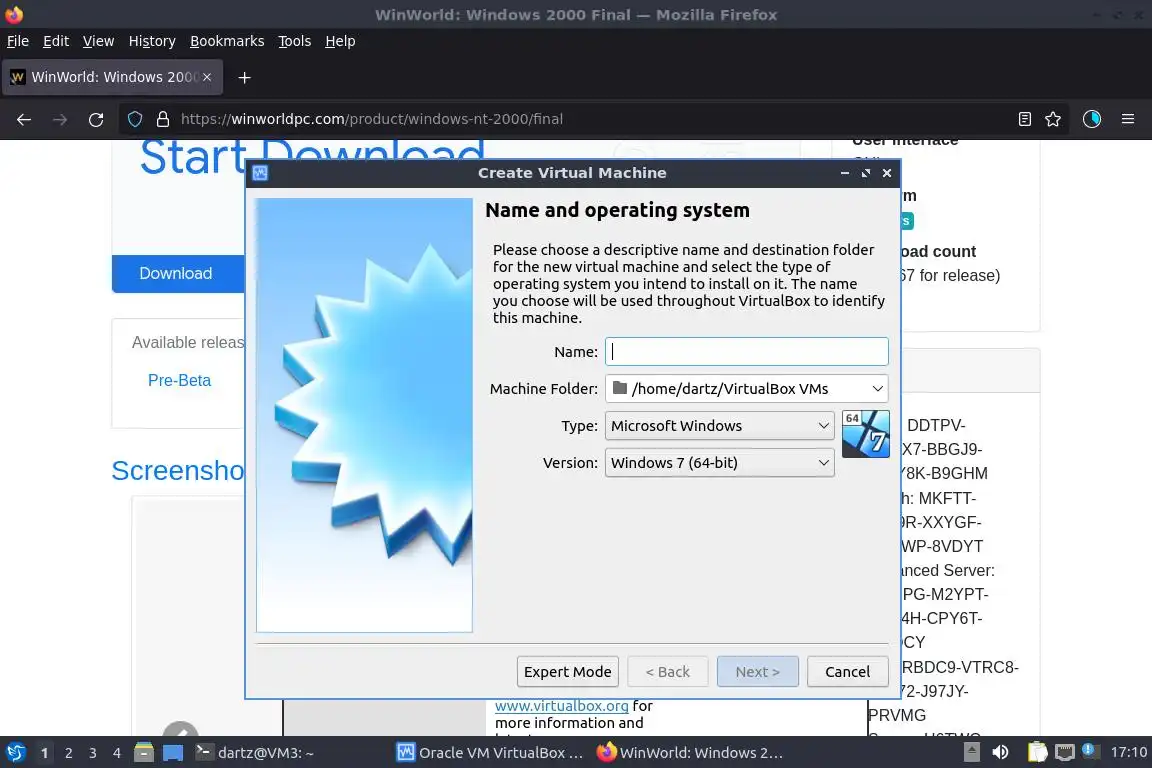Click the show desktop icon in the taskbar
The width and height of the screenshot is (1152, 768).
173,753
